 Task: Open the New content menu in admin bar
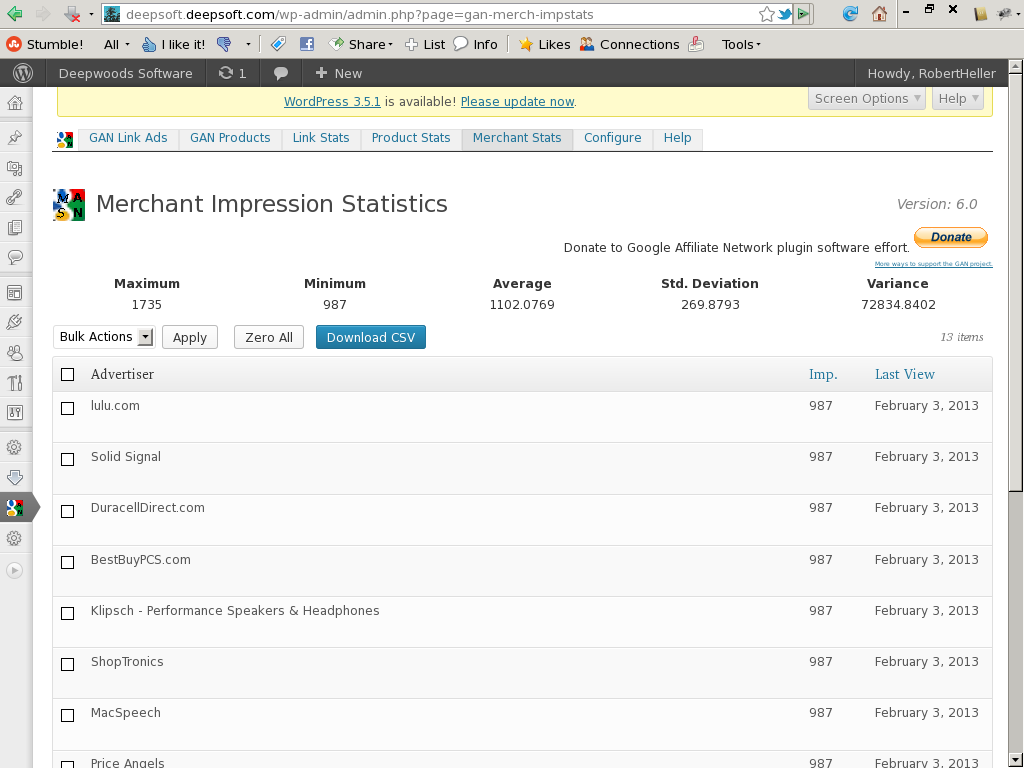click(338, 73)
